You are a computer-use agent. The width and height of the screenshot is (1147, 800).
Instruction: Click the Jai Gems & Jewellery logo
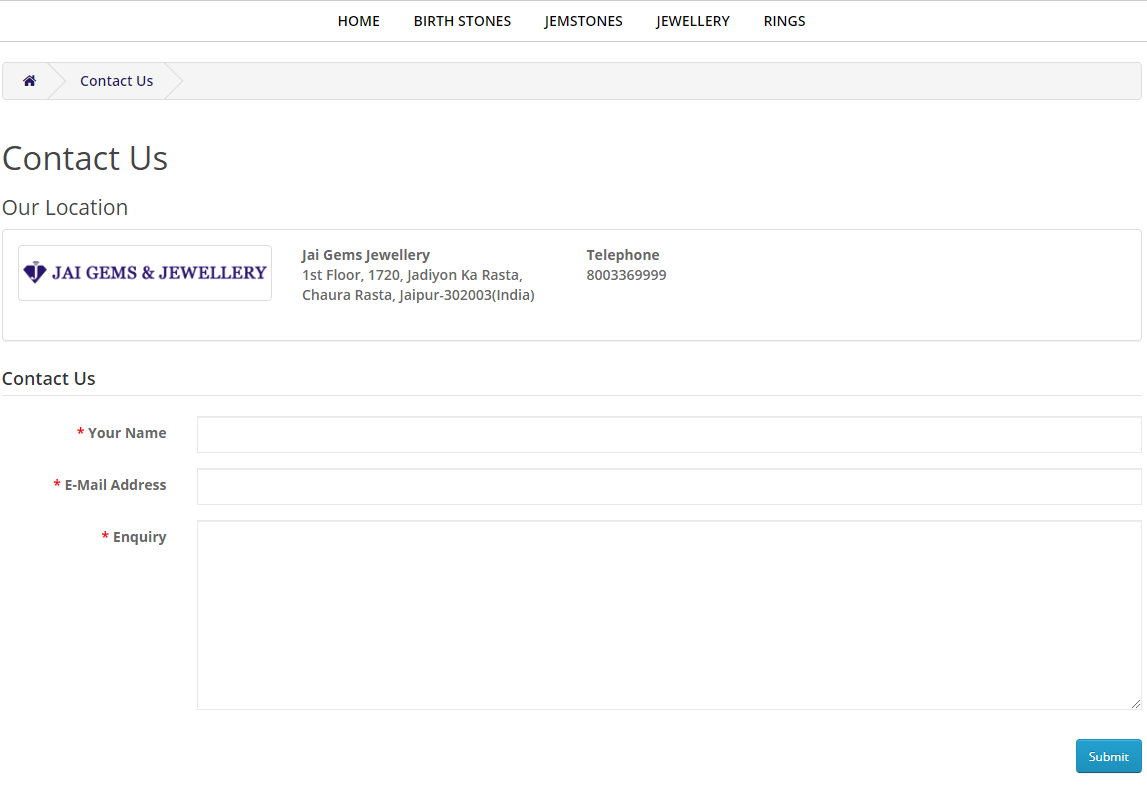click(145, 273)
